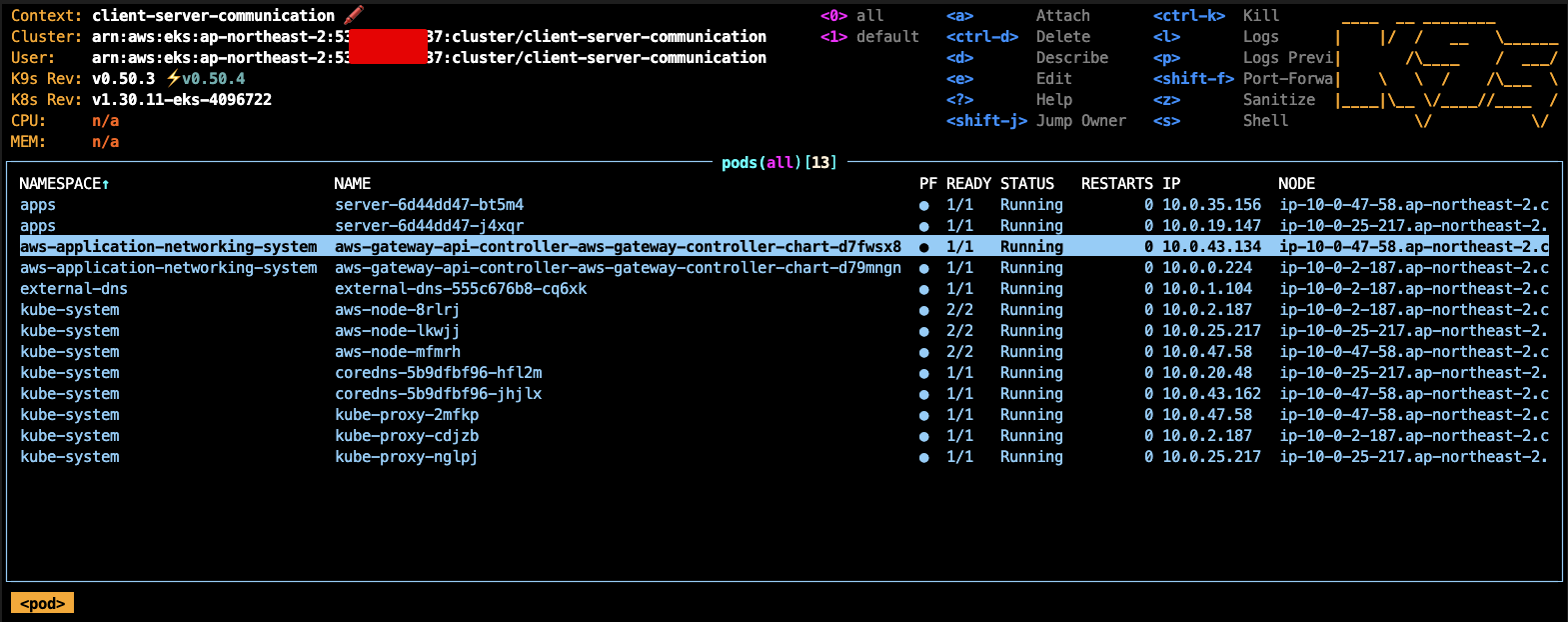This screenshot has height=622, width=1568.
Task: Click the CPU n/a value
Action: click(x=105, y=121)
